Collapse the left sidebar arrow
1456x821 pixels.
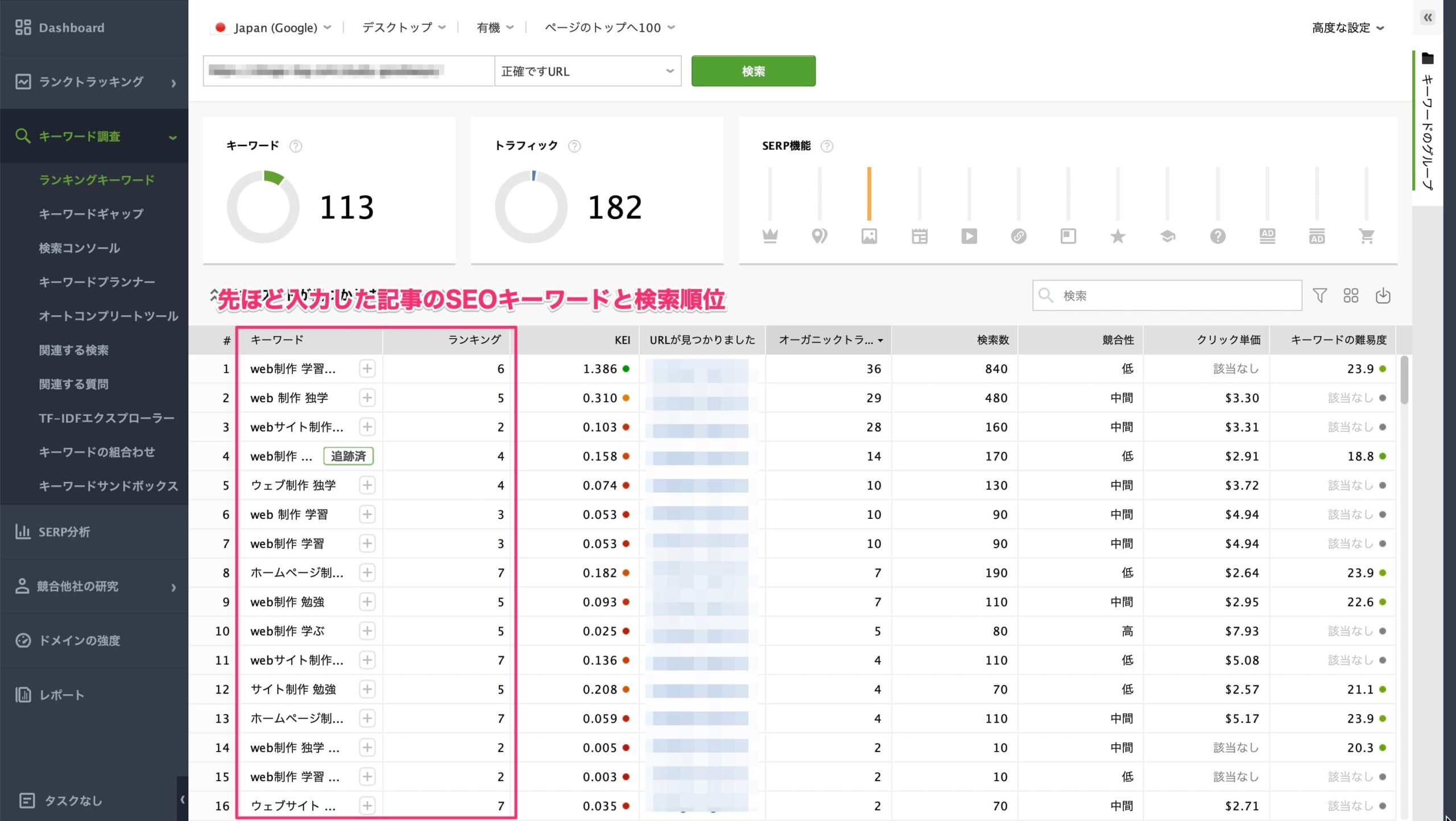(x=182, y=799)
